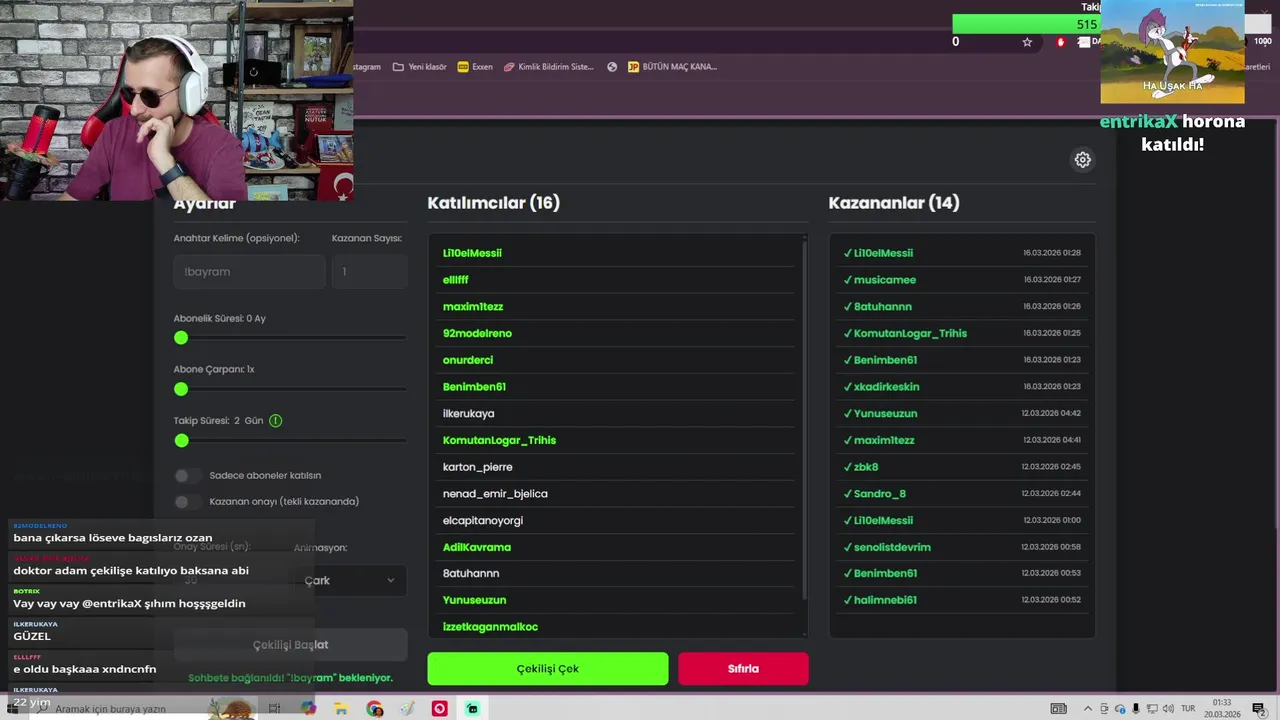Open Copilot from the taskbar
The width and height of the screenshot is (1280, 720).
click(x=308, y=709)
